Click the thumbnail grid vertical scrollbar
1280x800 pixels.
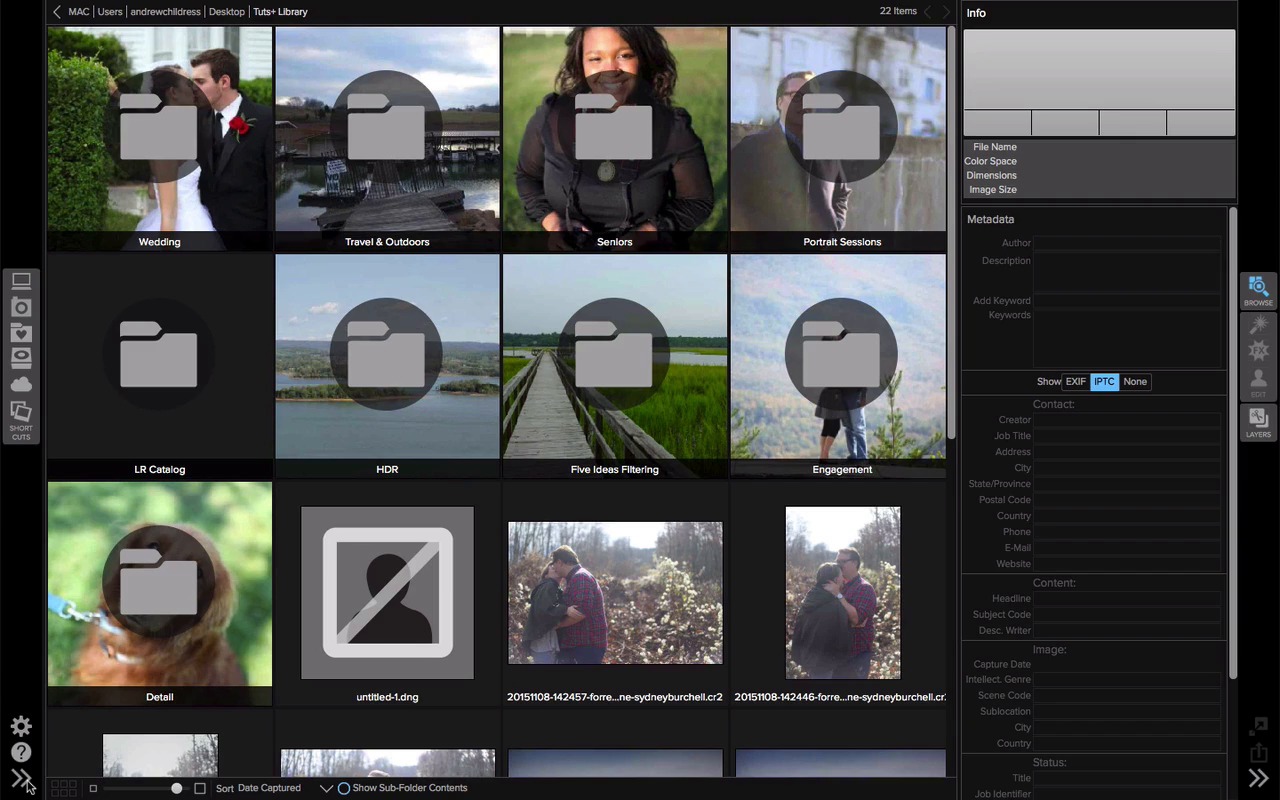[x=951, y=232]
